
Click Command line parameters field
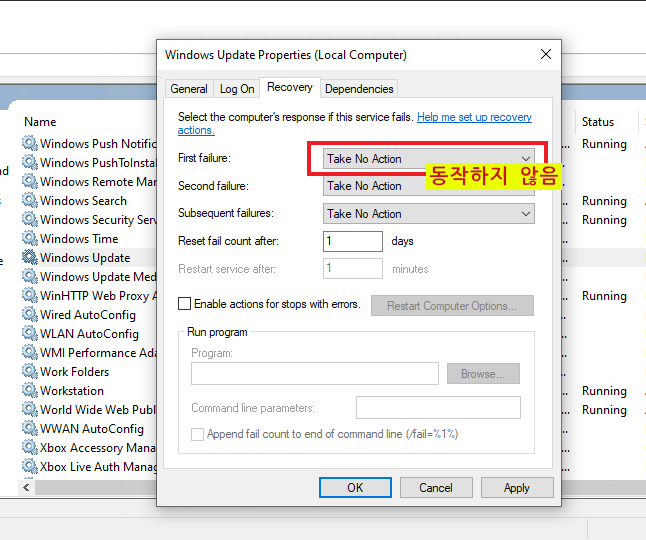tap(438, 407)
